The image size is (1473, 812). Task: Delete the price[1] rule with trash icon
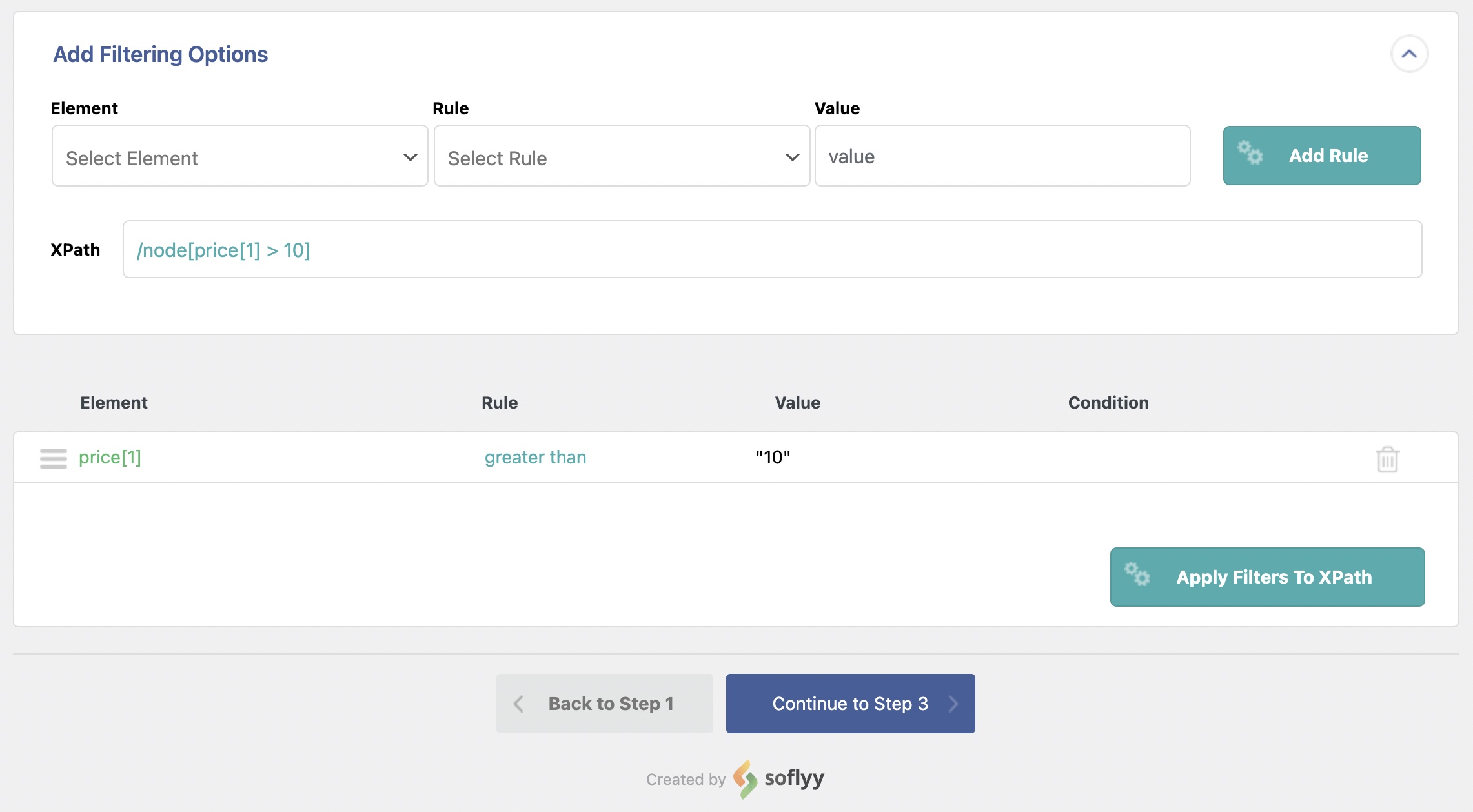point(1387,459)
